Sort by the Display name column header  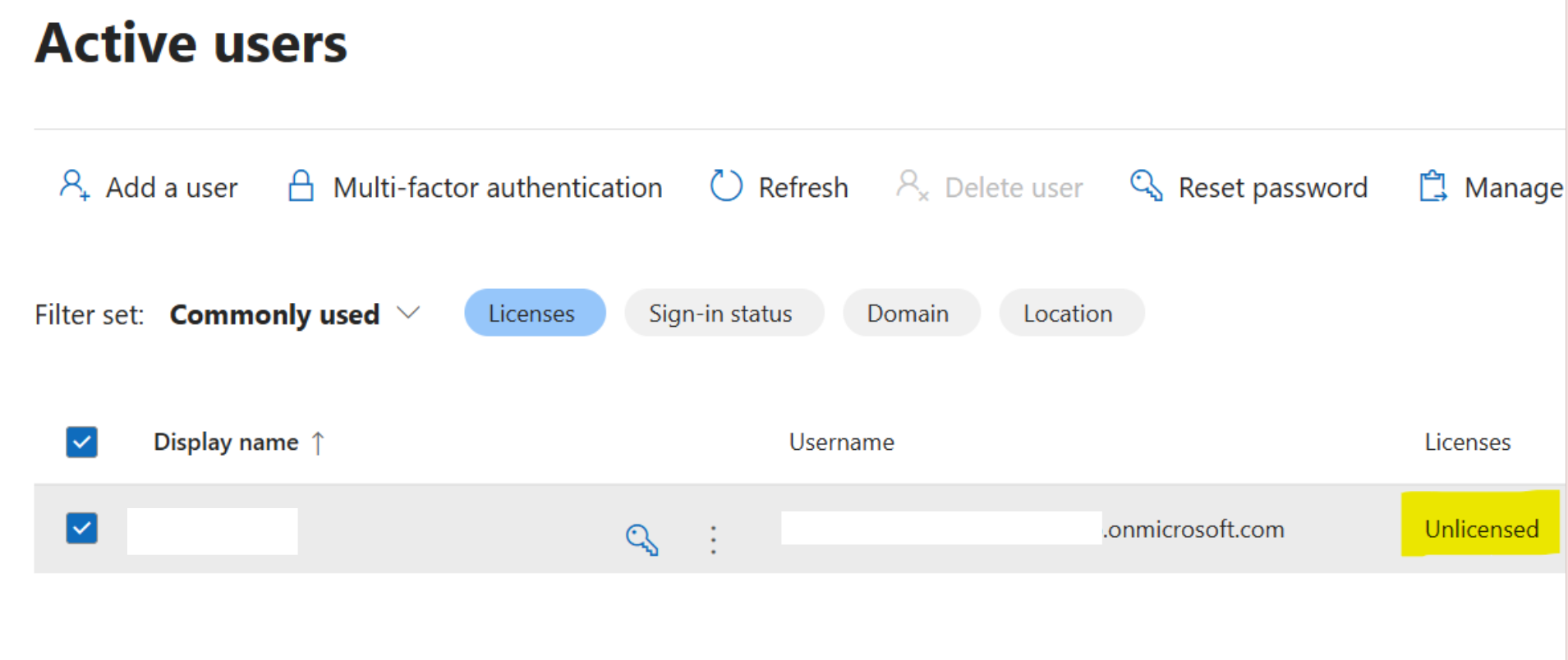pyautogui.click(x=226, y=442)
